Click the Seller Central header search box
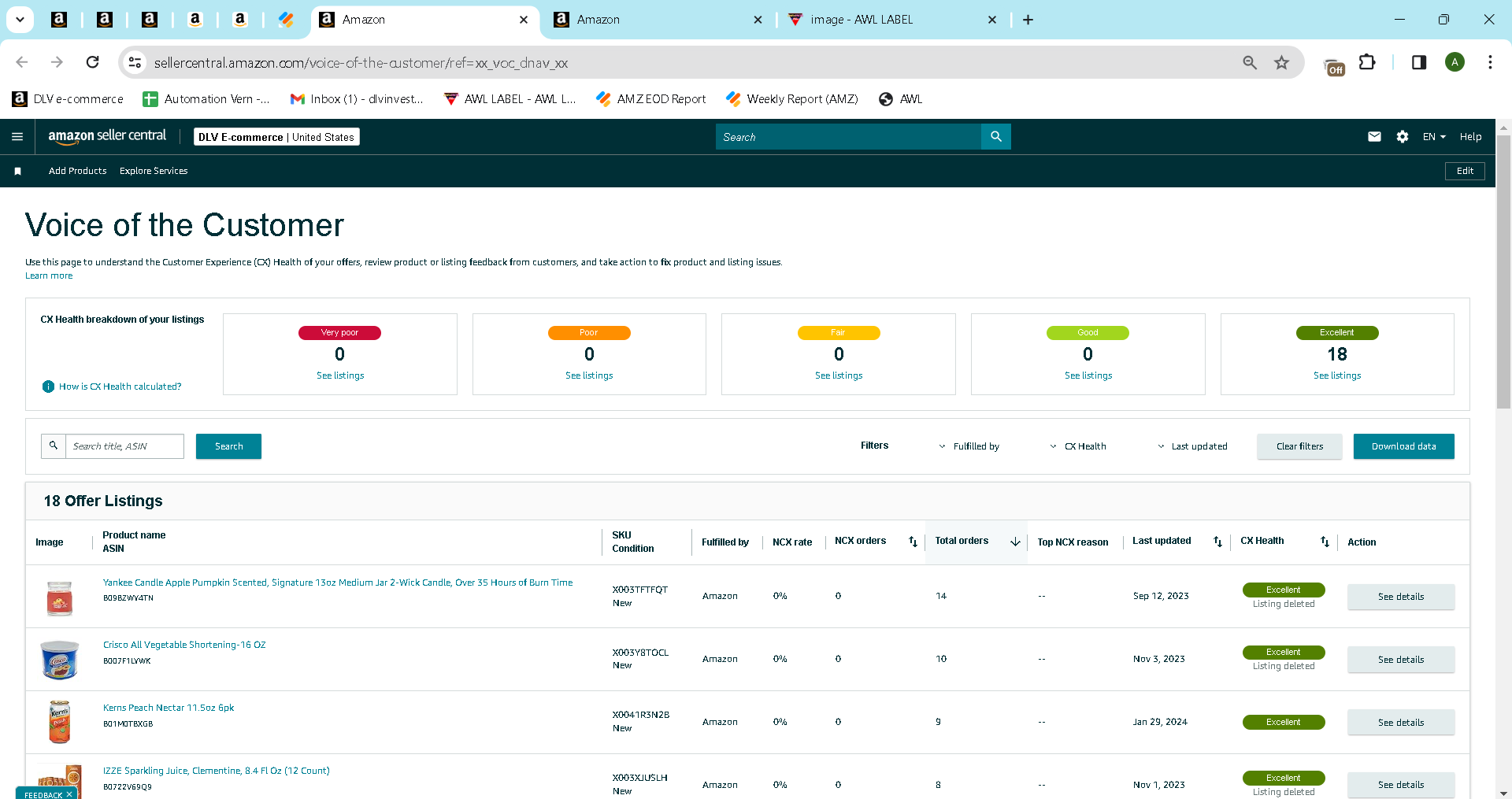 [x=849, y=137]
